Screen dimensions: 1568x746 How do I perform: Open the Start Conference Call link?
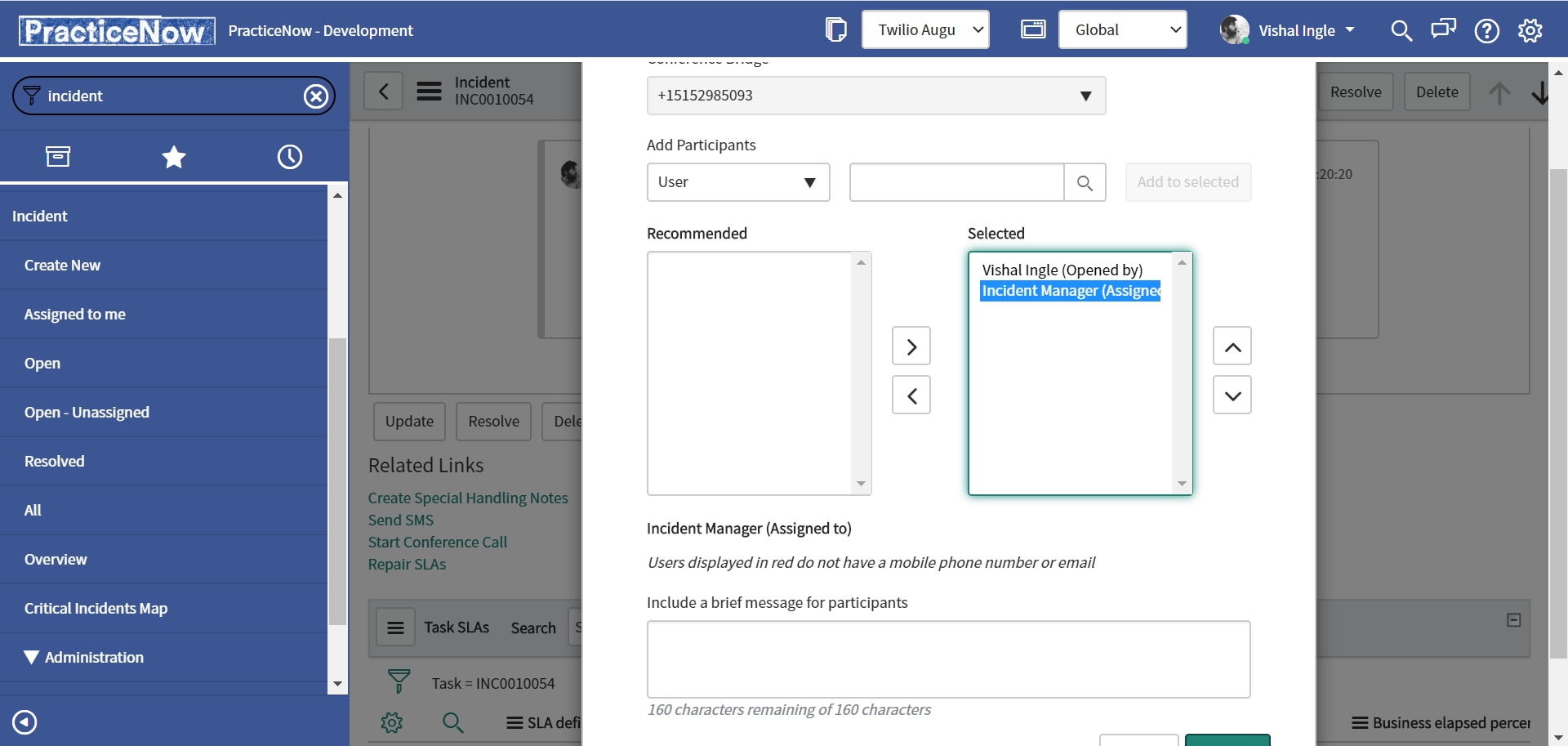pyautogui.click(x=438, y=542)
